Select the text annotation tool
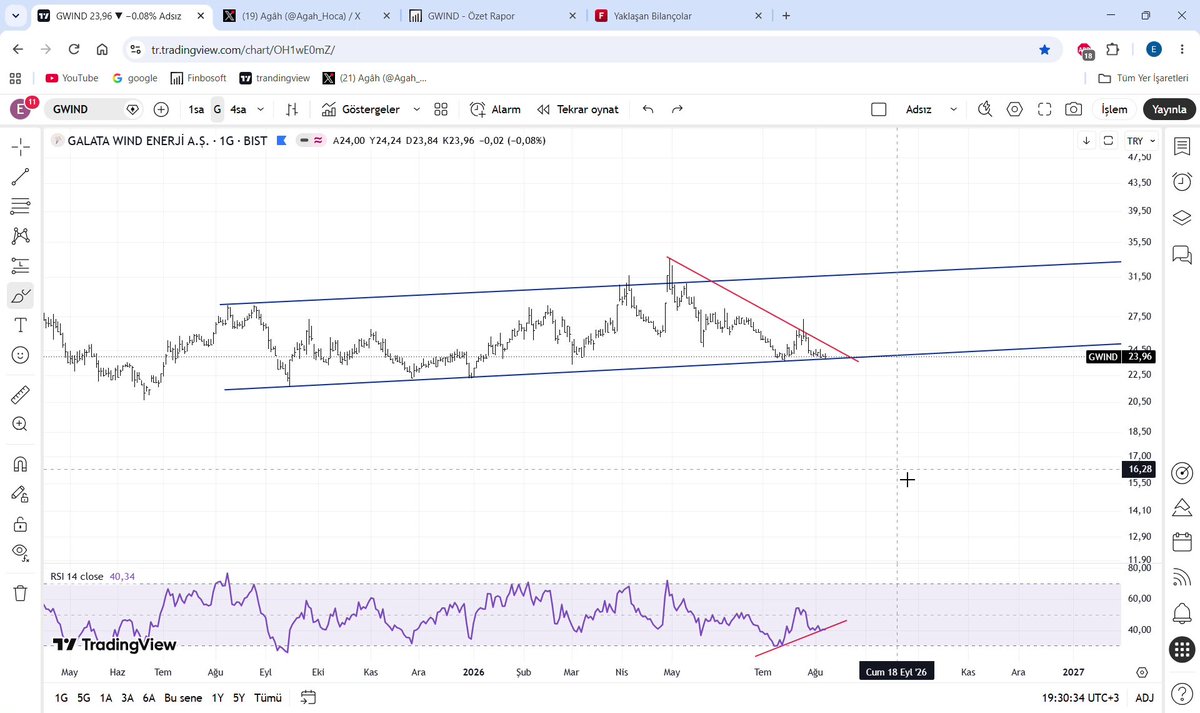This screenshot has height=713, width=1200. 20,324
